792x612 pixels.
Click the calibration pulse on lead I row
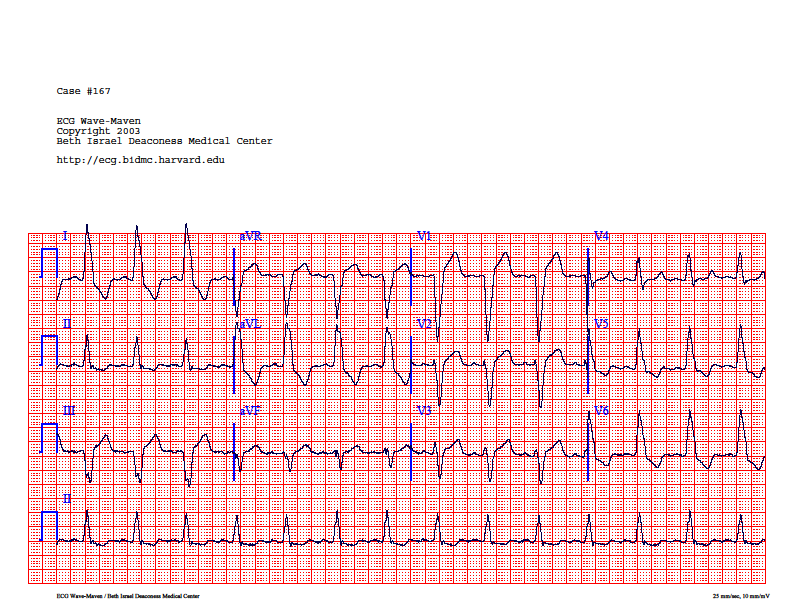click(x=49, y=263)
